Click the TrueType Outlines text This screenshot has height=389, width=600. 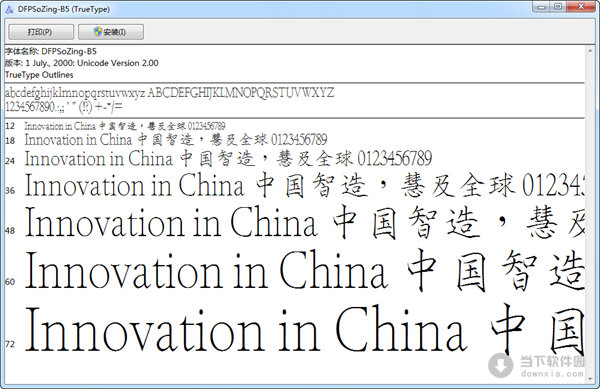tap(39, 75)
